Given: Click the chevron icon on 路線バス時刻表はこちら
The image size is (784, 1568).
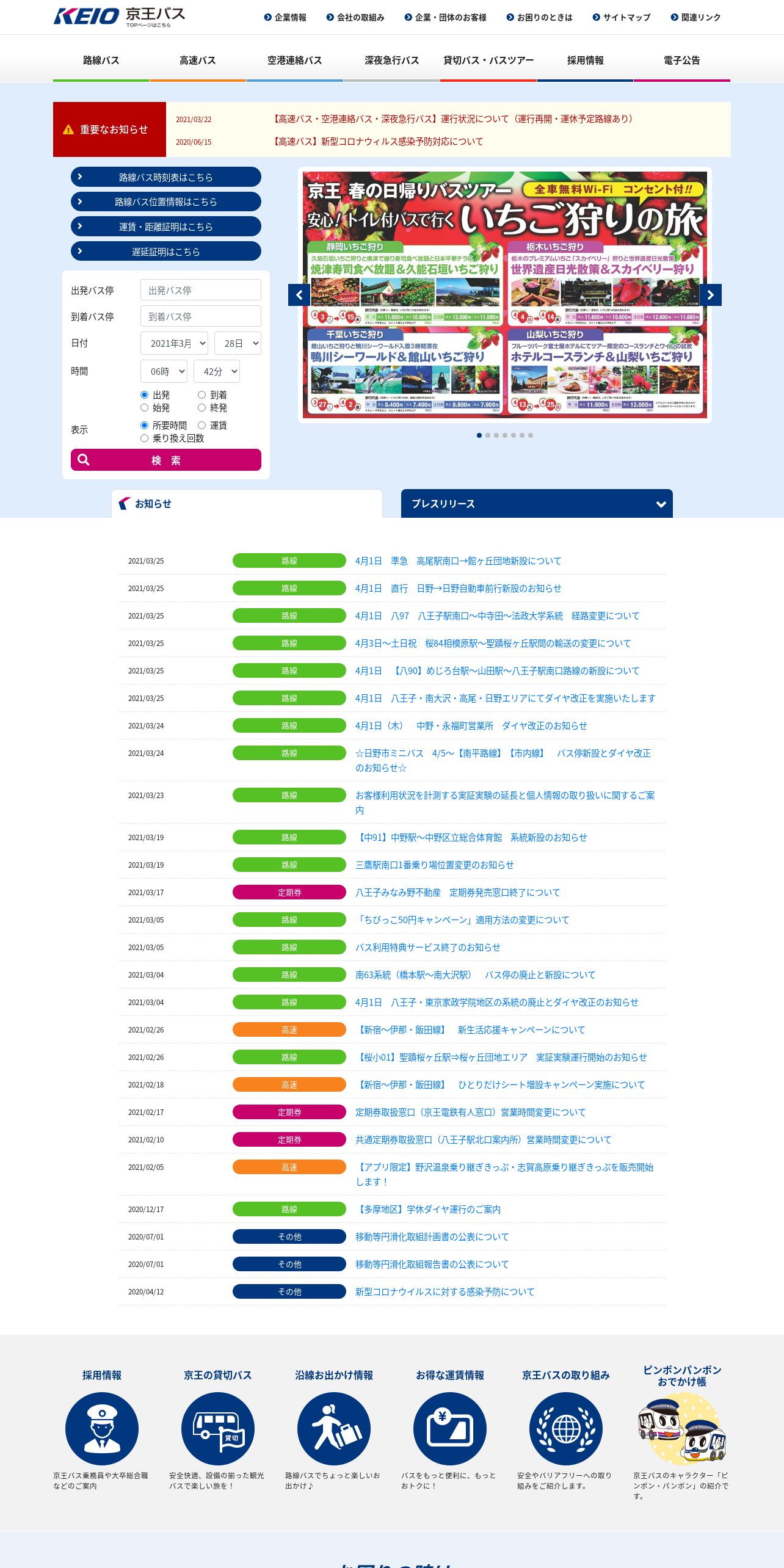Looking at the screenshot, I should click(80, 176).
